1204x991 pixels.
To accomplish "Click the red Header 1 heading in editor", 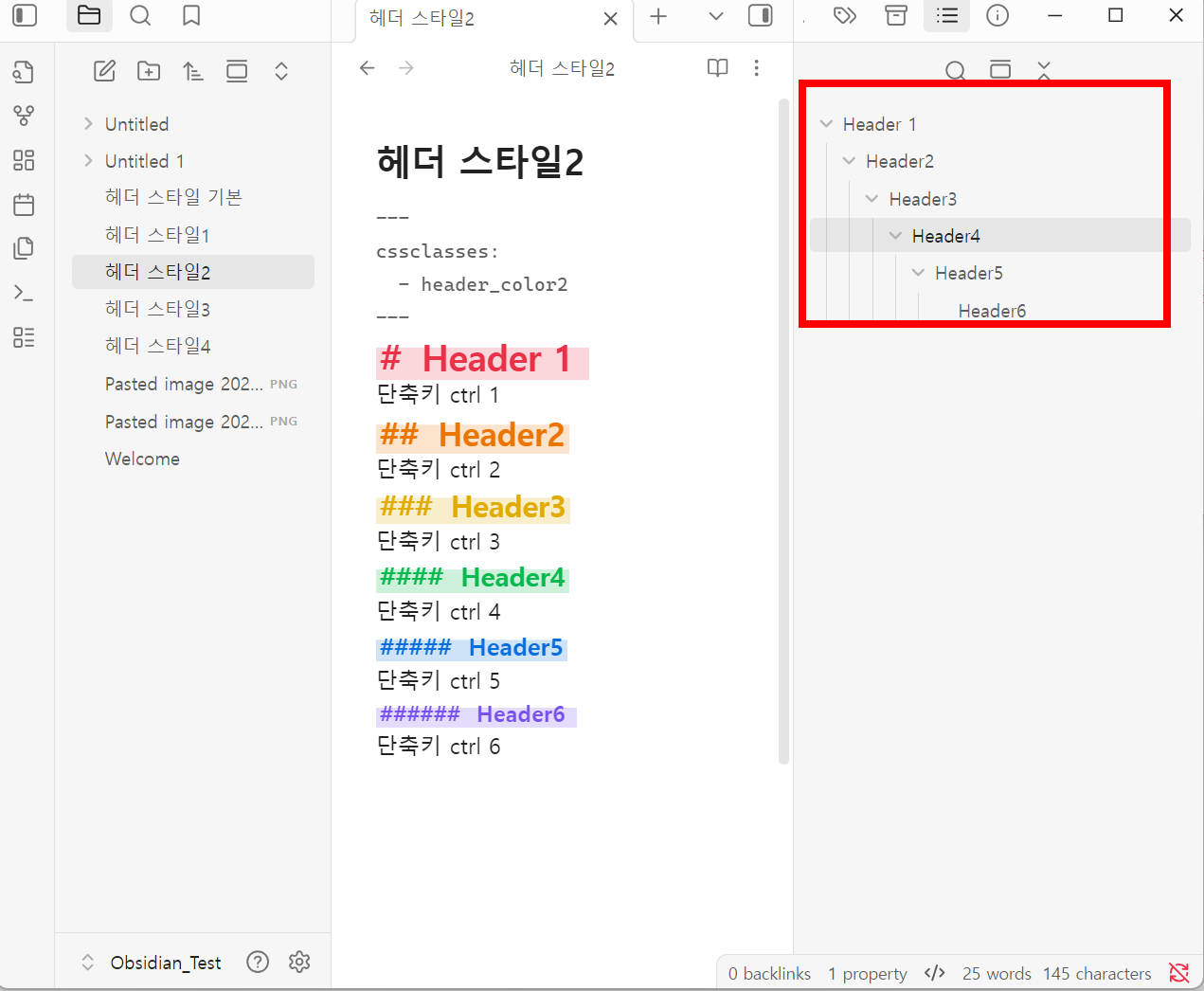I will click(x=482, y=360).
